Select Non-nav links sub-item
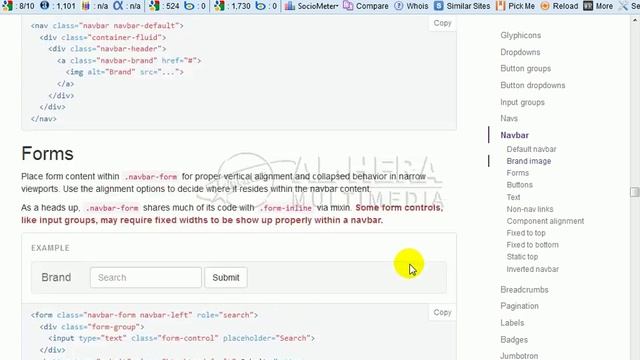This screenshot has height=360, width=640. click(x=530, y=209)
